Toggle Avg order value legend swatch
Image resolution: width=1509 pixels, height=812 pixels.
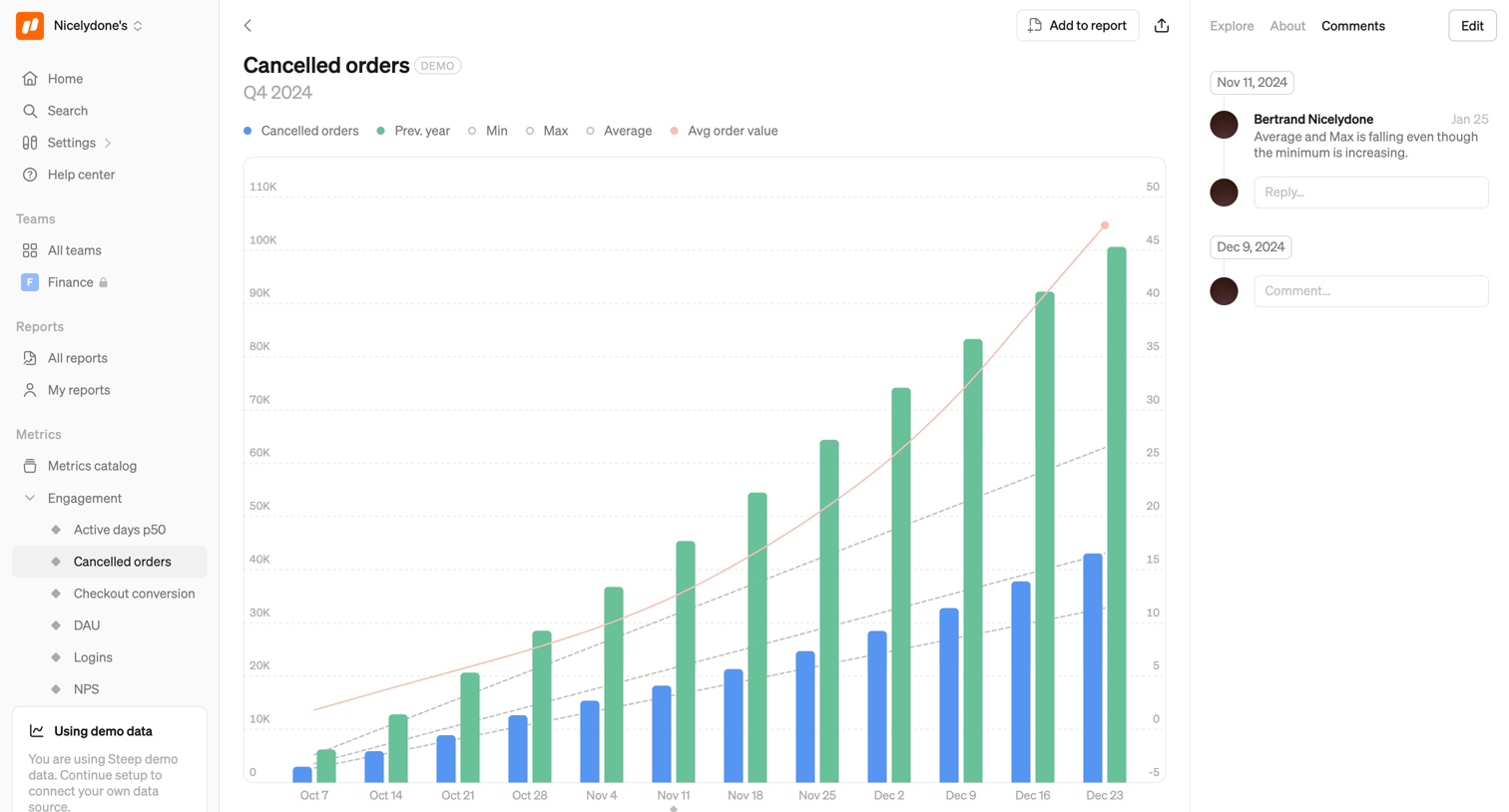pos(675,131)
